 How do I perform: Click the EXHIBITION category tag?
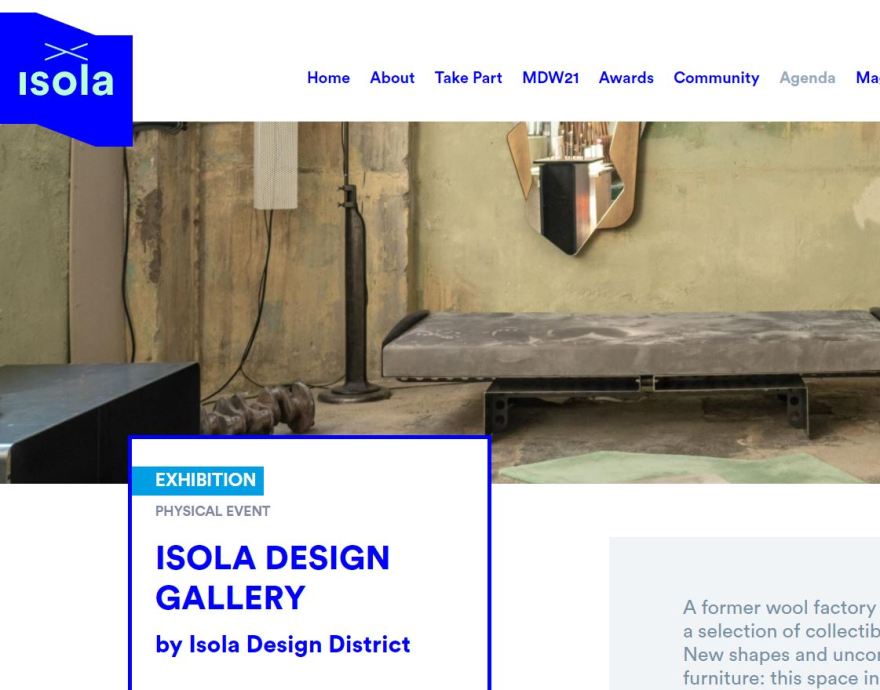[198, 481]
